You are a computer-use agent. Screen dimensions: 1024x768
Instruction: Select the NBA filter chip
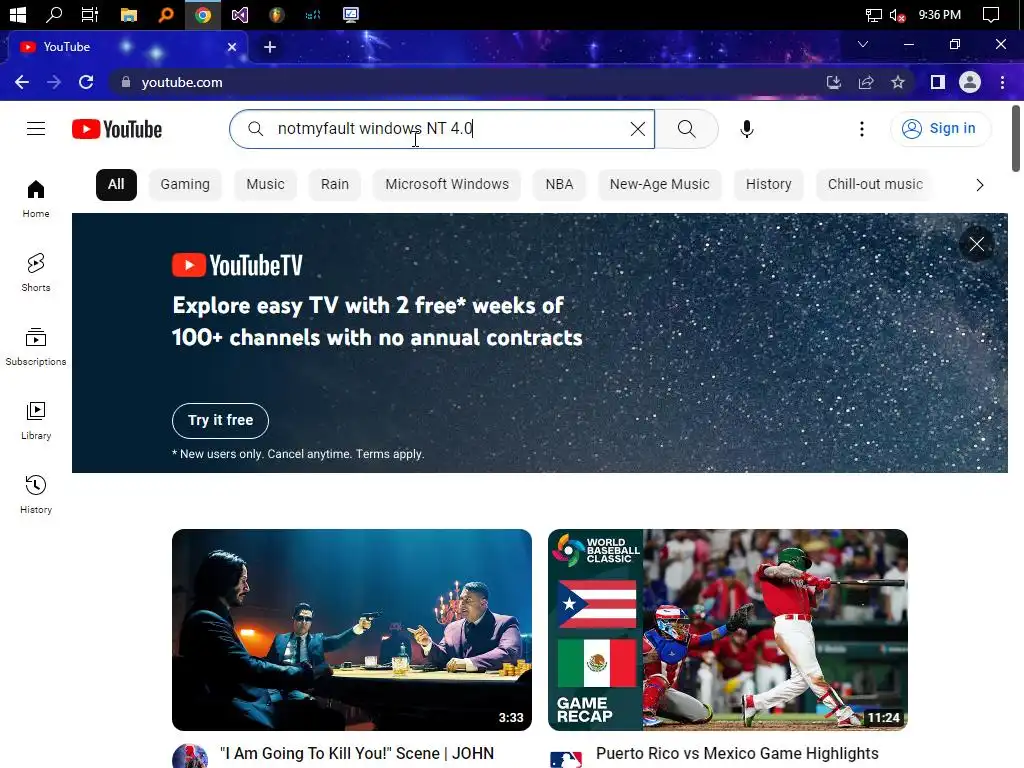tap(559, 185)
